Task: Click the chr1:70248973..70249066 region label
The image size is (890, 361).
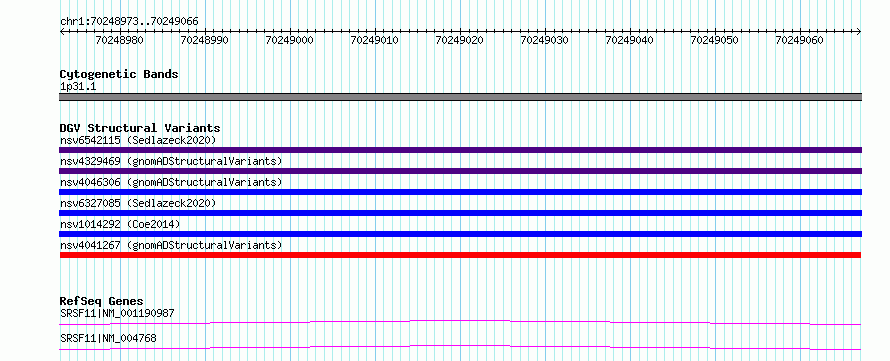Action: point(129,22)
